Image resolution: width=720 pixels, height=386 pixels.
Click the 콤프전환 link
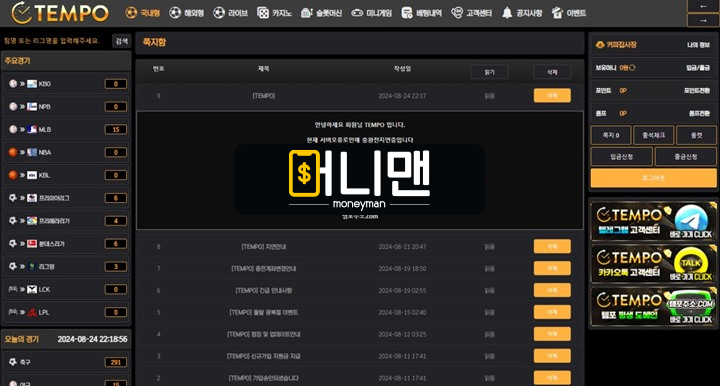click(699, 113)
